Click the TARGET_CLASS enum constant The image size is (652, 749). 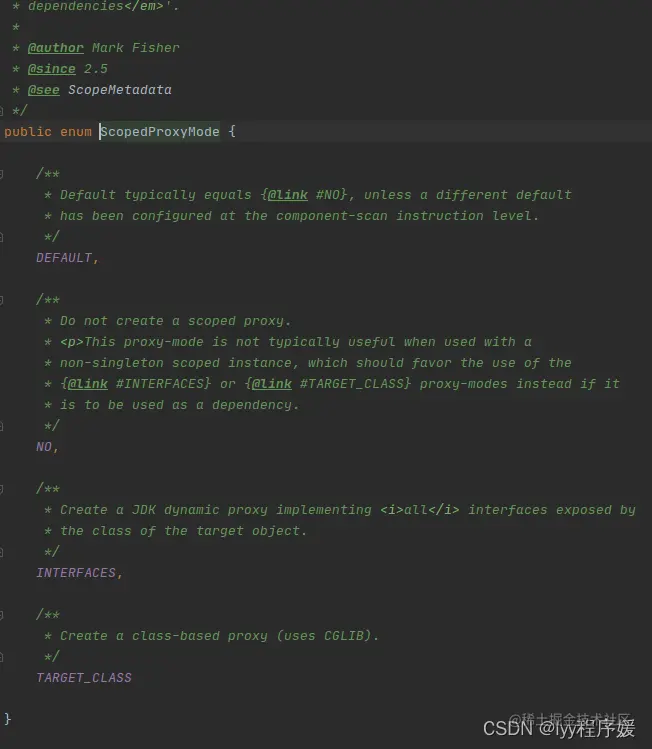click(x=84, y=678)
